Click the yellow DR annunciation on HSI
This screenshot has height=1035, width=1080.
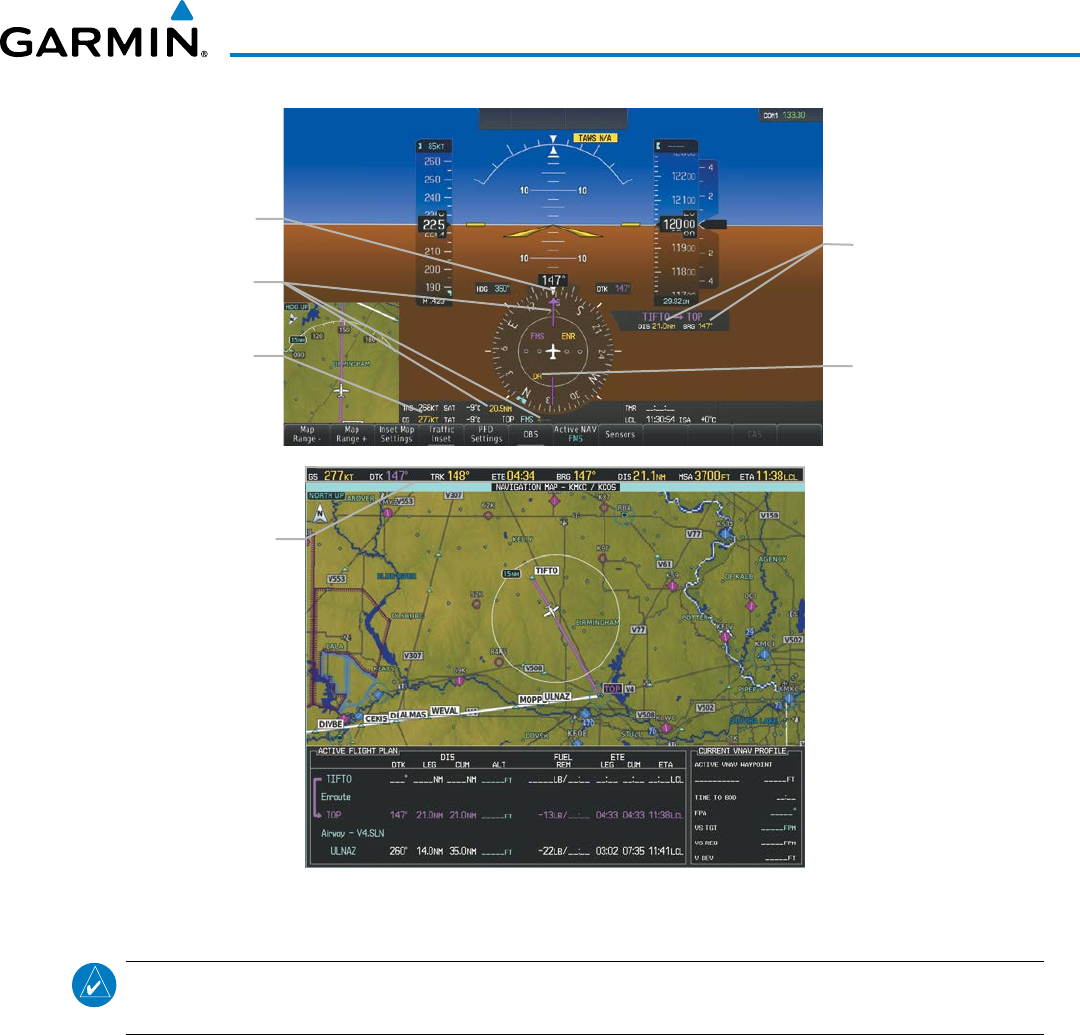pos(537,377)
